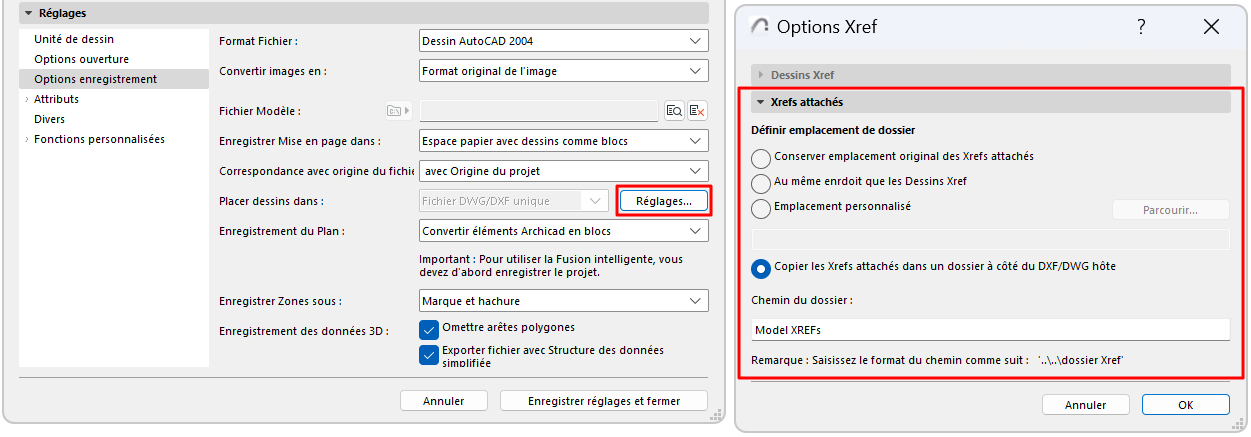This screenshot has height=437, width=1251.
Task: Open the Format Fichier dropdown
Action: coord(563,41)
